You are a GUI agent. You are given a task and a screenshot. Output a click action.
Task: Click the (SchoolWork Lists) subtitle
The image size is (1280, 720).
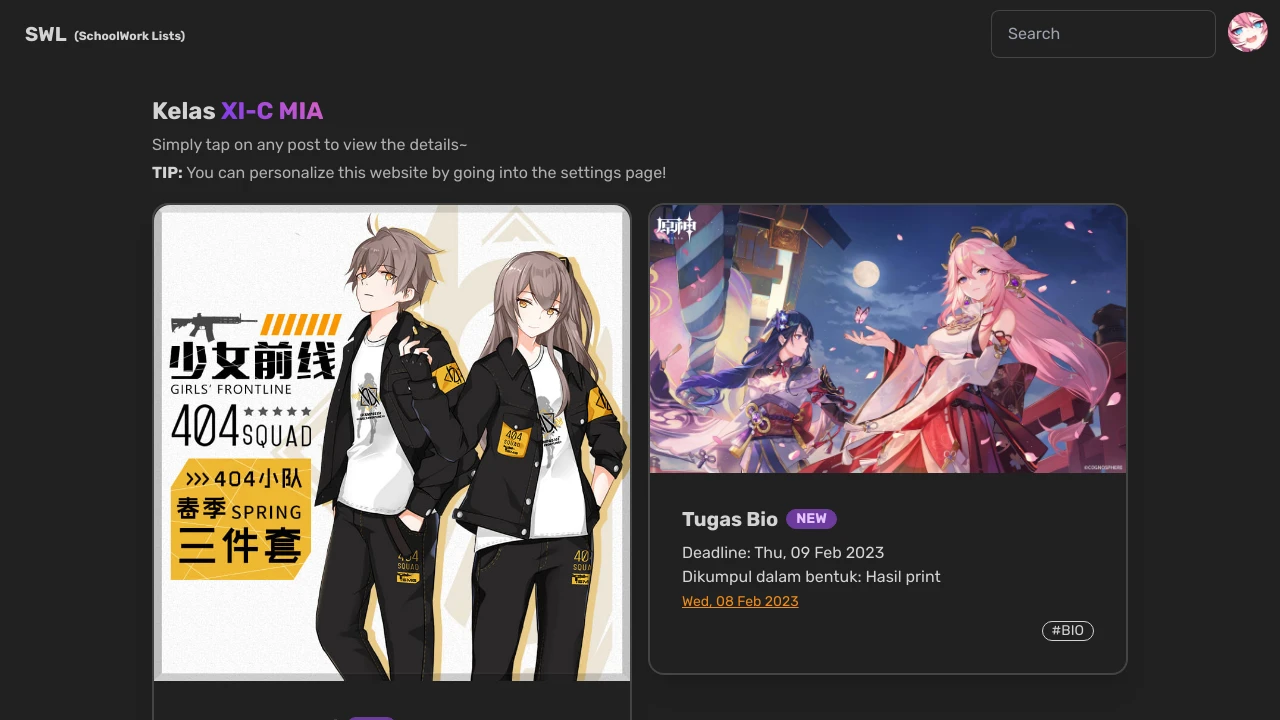(x=130, y=36)
